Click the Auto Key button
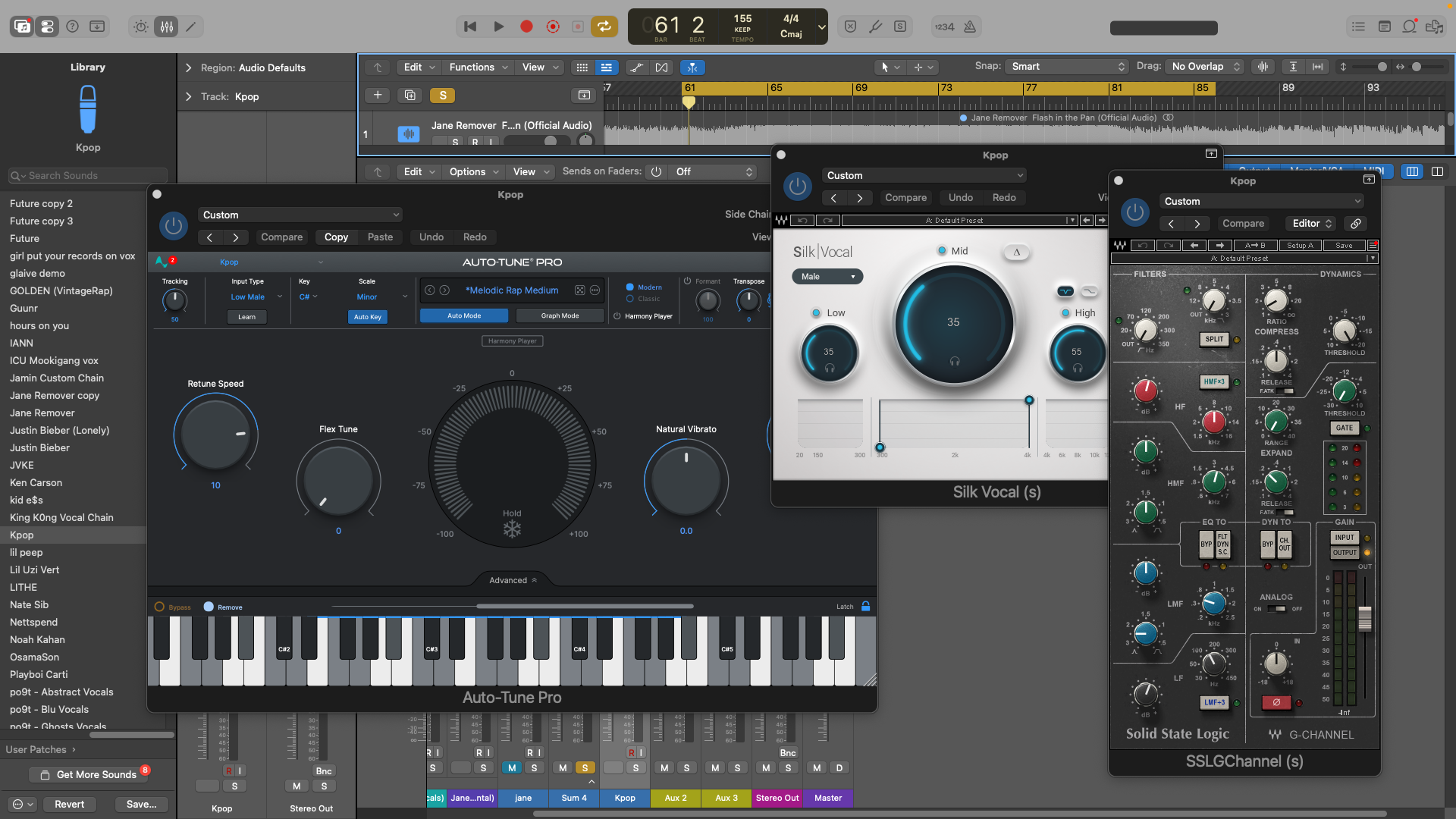This screenshot has height=819, width=1456. click(368, 317)
